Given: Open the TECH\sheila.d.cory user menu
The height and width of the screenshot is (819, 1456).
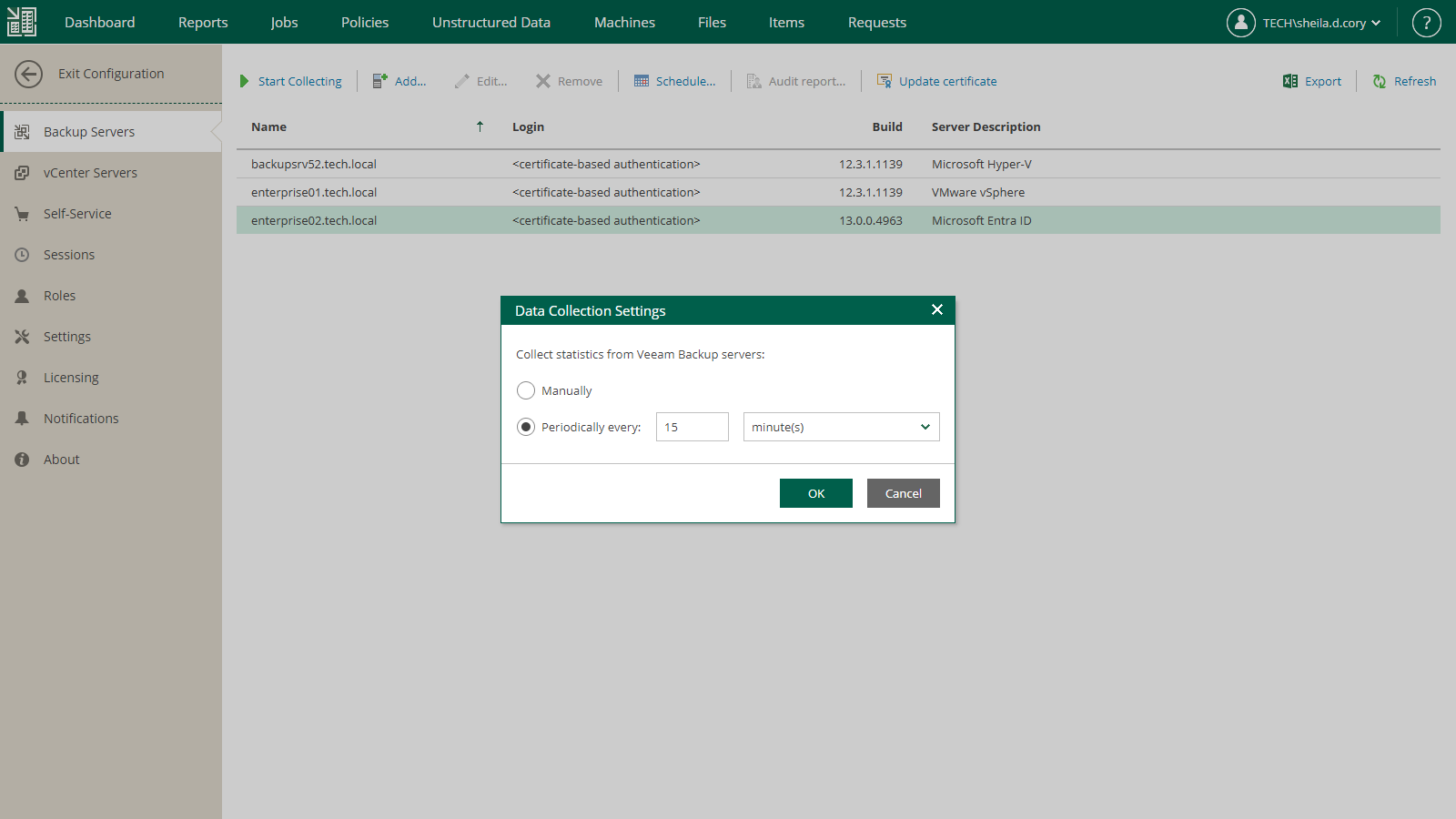Looking at the screenshot, I should point(1304,23).
